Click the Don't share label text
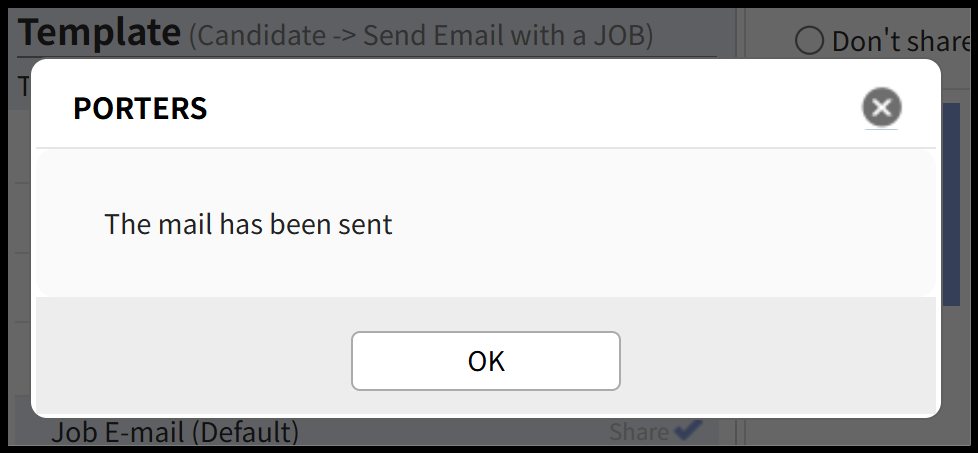Screen dimensions: 978x453 [900, 41]
